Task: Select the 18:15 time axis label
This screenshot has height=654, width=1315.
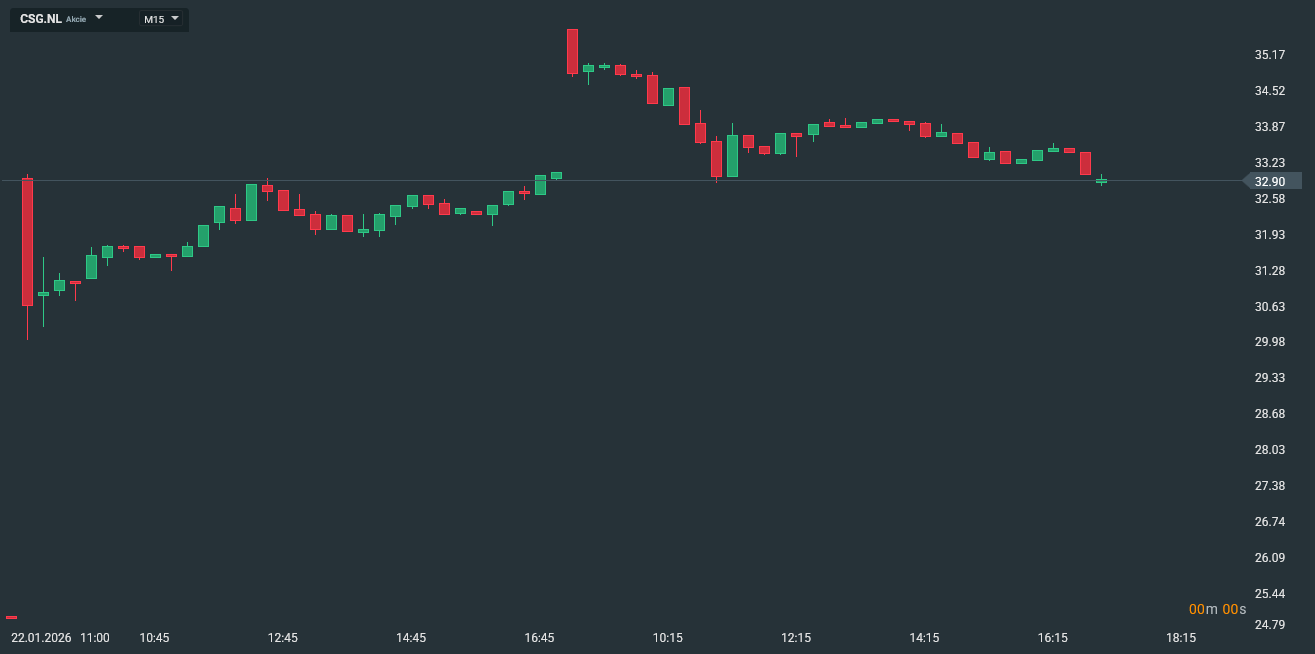Action: (x=1181, y=637)
